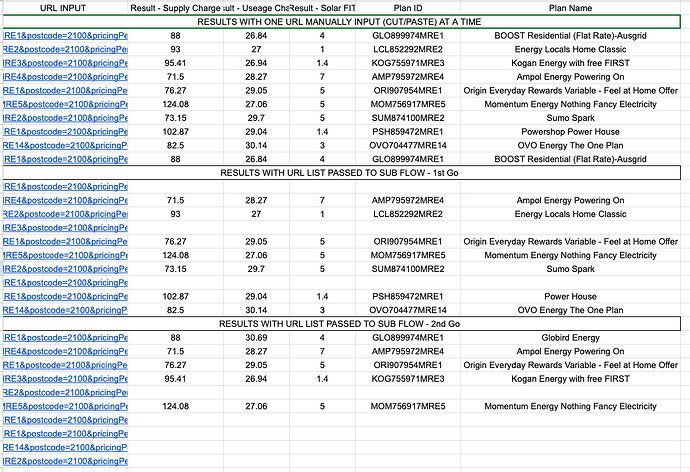
Task: Select Plan ID OVO704477MRE14 in manual section
Action: pos(408,145)
